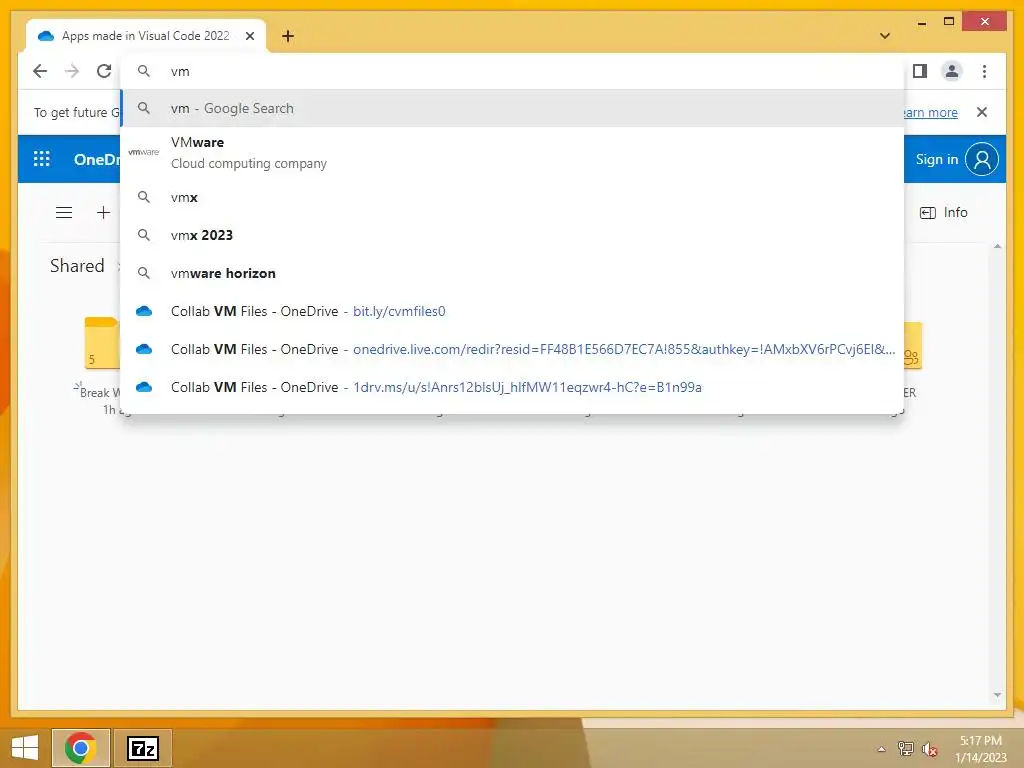The image size is (1024, 768).
Task: Dismiss the info bar with its X
Action: point(982,112)
